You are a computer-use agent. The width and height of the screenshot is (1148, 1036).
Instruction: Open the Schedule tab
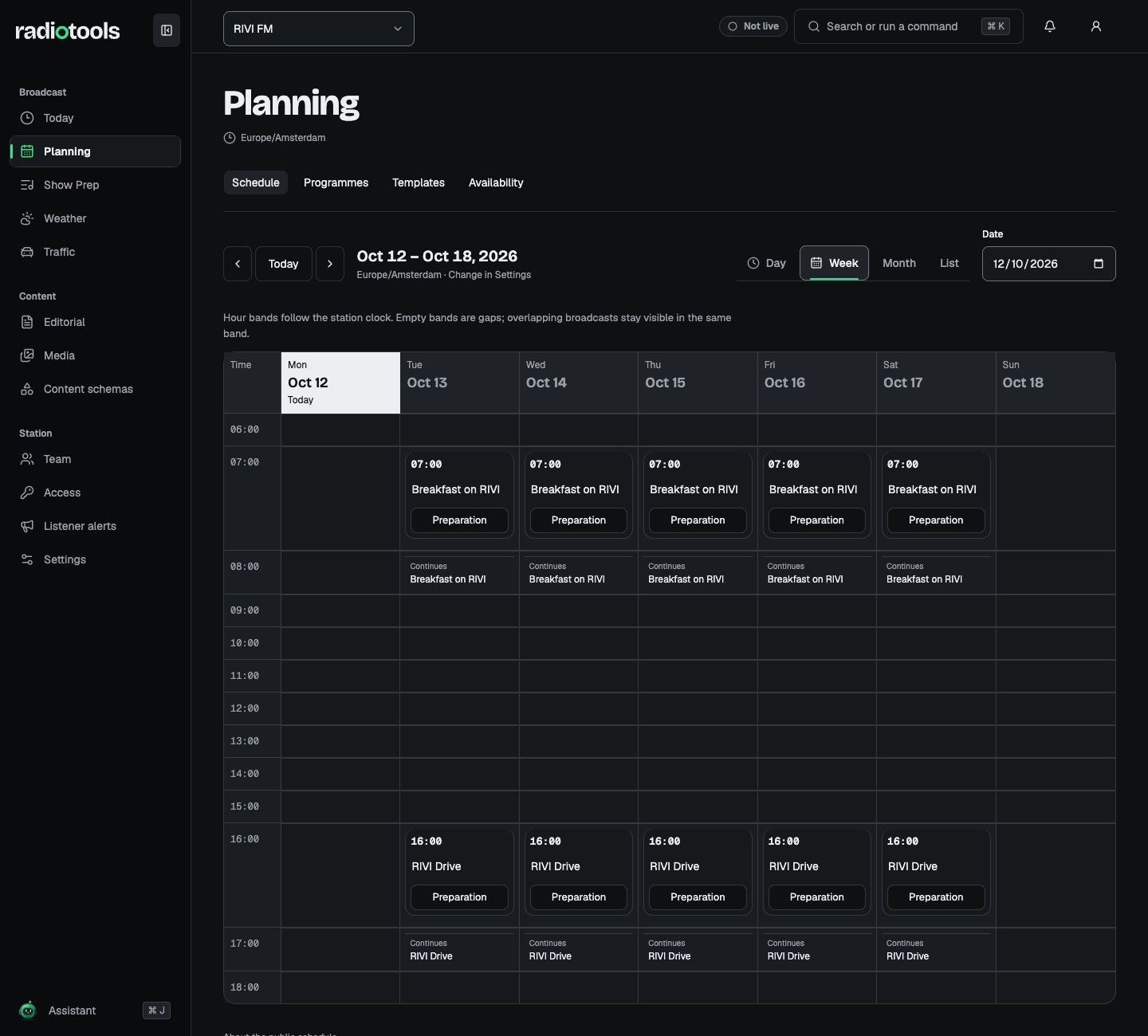coord(255,182)
